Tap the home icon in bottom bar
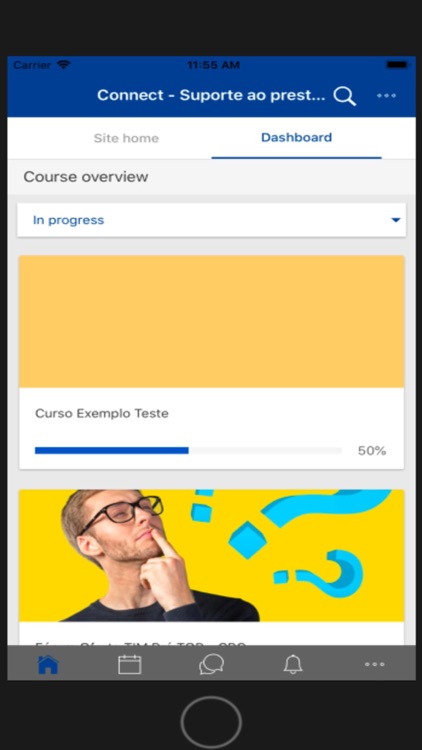The width and height of the screenshot is (422, 750). pyautogui.click(x=48, y=664)
